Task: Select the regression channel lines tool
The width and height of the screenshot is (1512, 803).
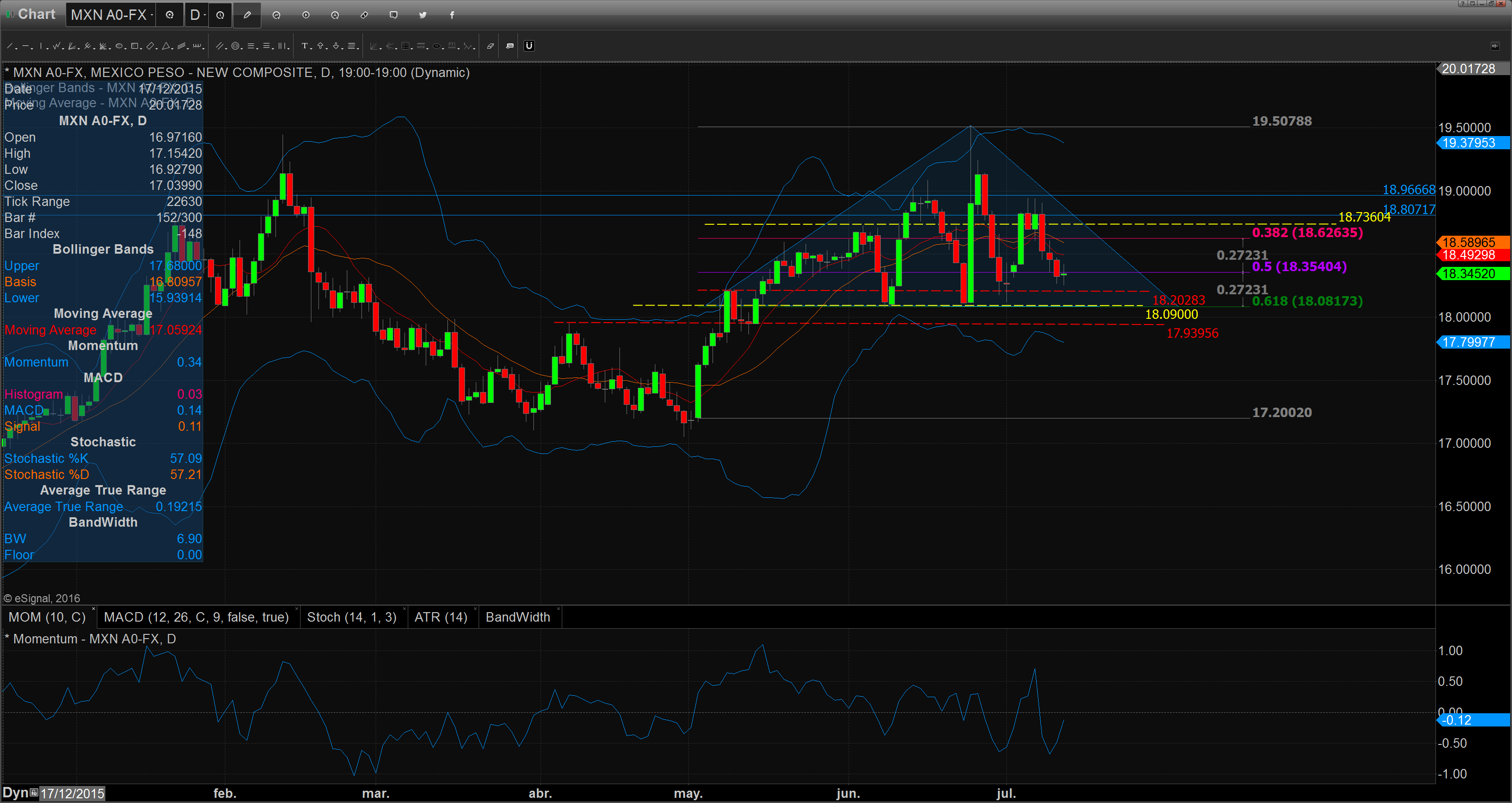Action: coord(181,46)
